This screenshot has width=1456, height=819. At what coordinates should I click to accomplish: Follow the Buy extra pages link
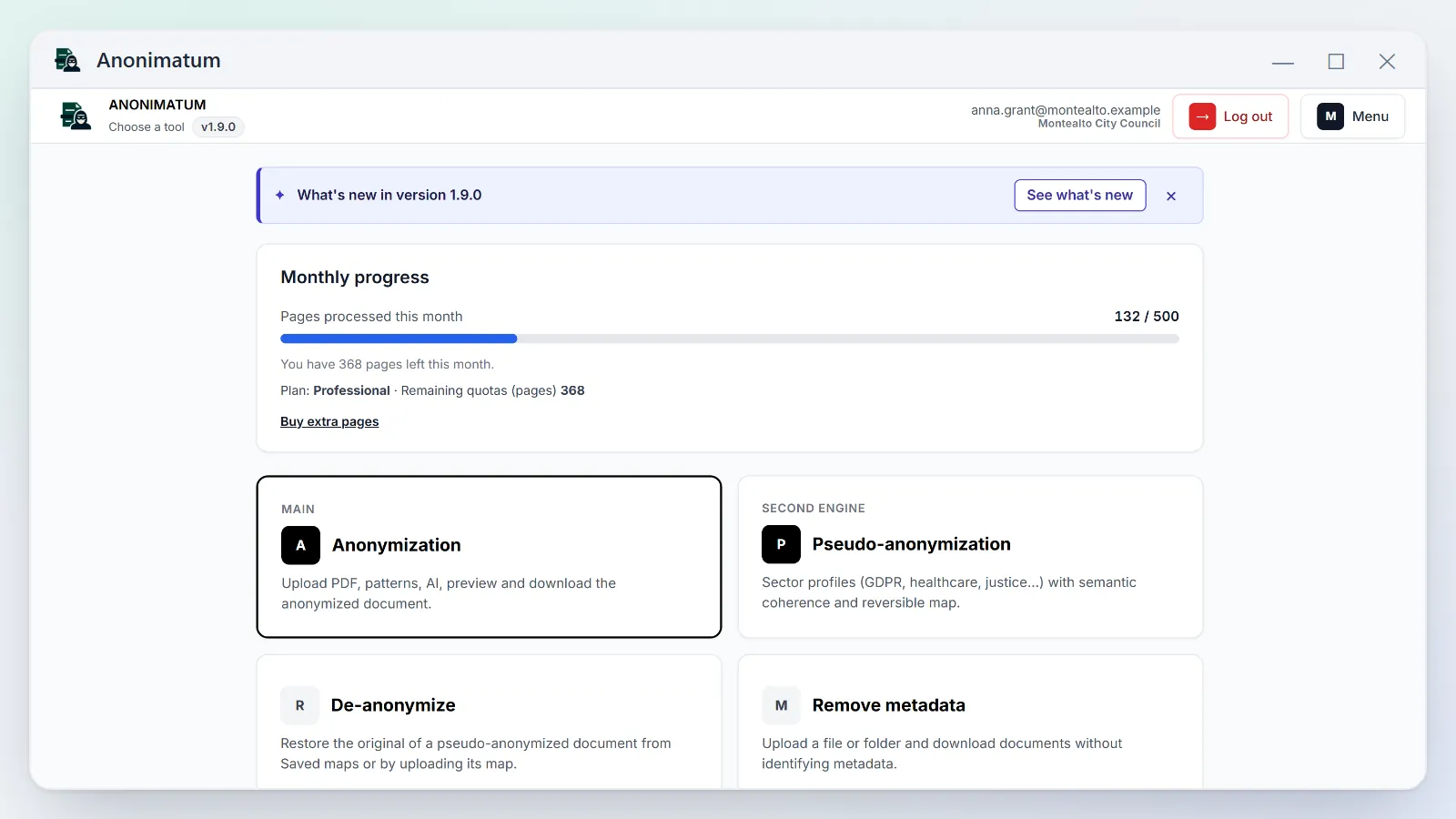coord(329,421)
